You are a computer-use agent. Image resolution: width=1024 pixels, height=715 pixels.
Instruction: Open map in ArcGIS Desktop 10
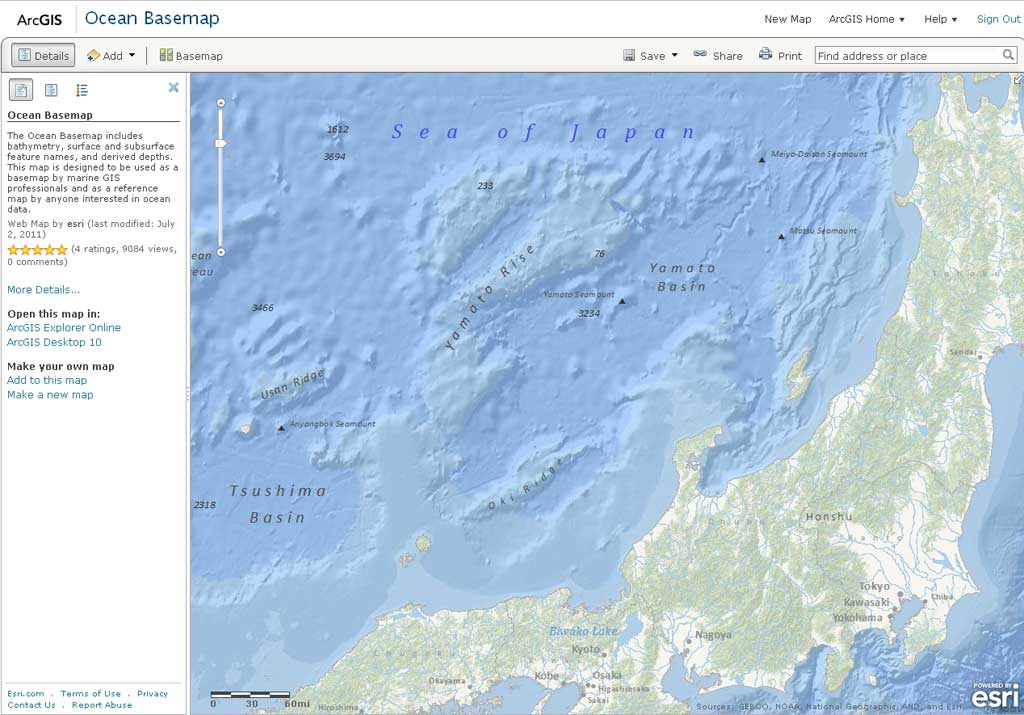[54, 342]
